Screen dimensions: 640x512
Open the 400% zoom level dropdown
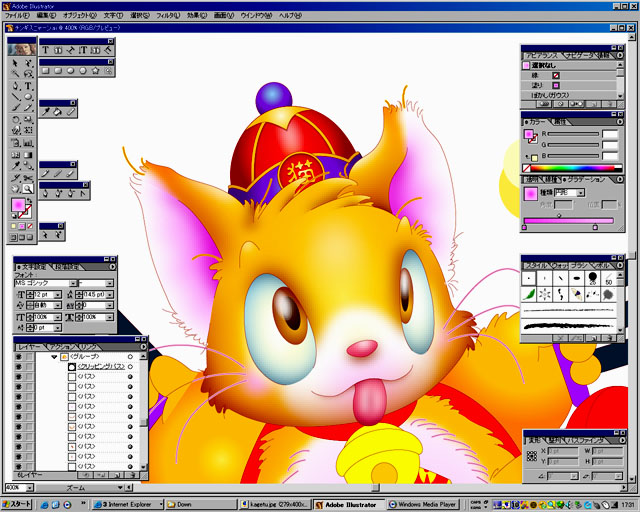29,488
